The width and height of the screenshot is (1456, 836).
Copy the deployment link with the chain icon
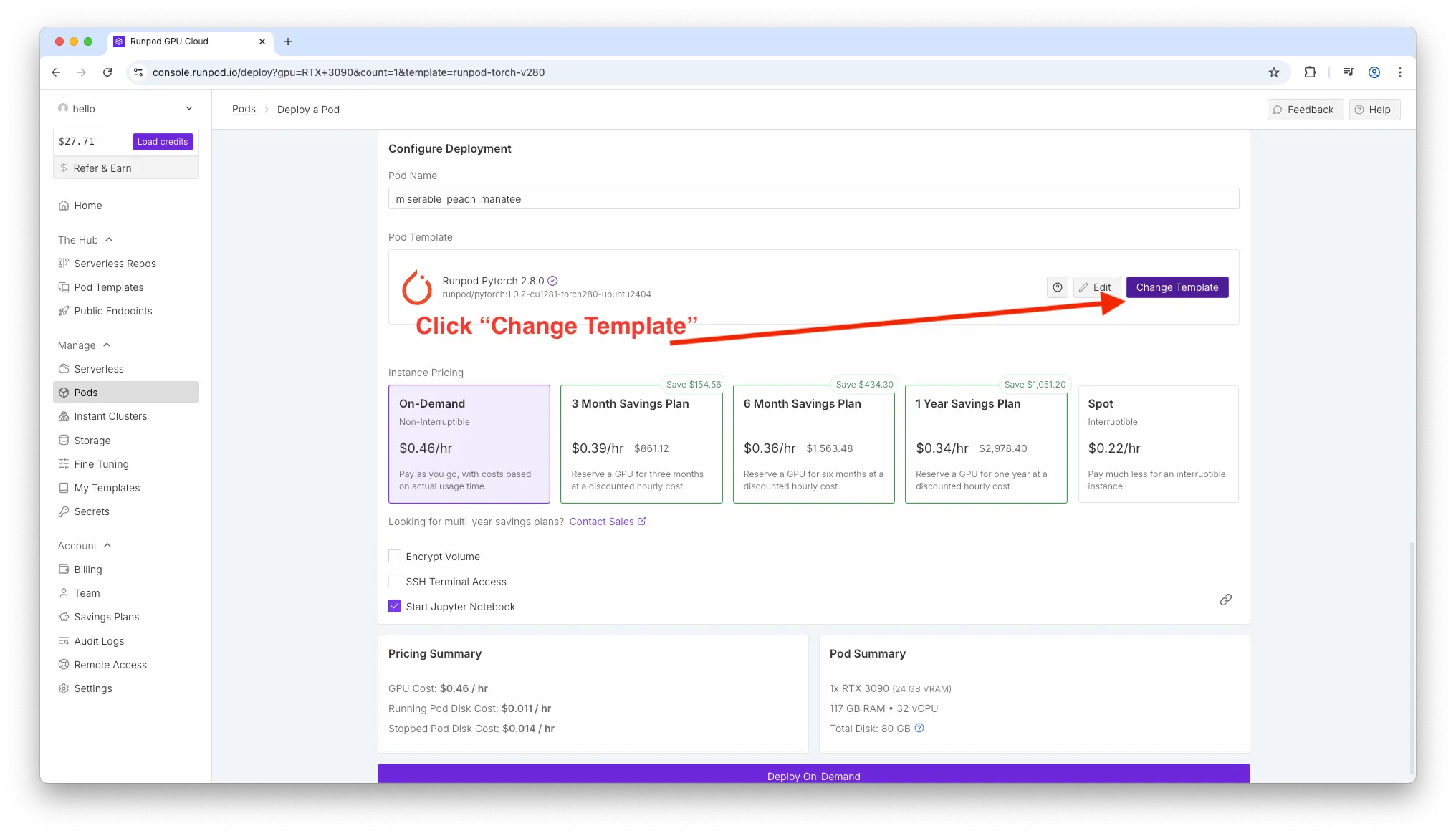(1226, 600)
